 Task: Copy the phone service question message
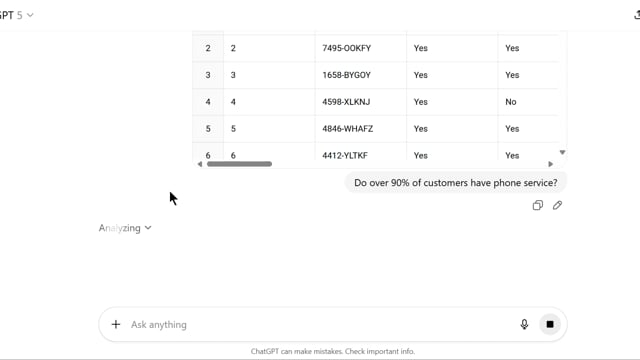tap(538, 205)
